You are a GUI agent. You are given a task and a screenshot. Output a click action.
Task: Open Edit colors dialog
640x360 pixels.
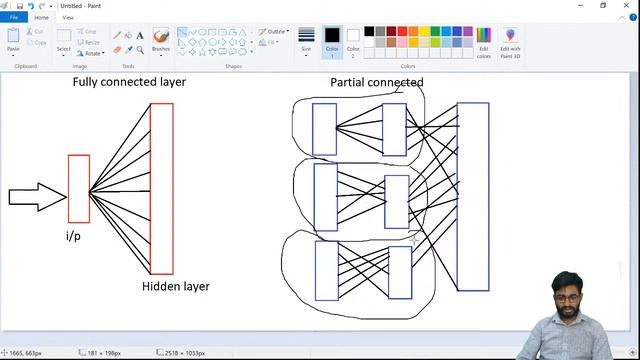[484, 43]
